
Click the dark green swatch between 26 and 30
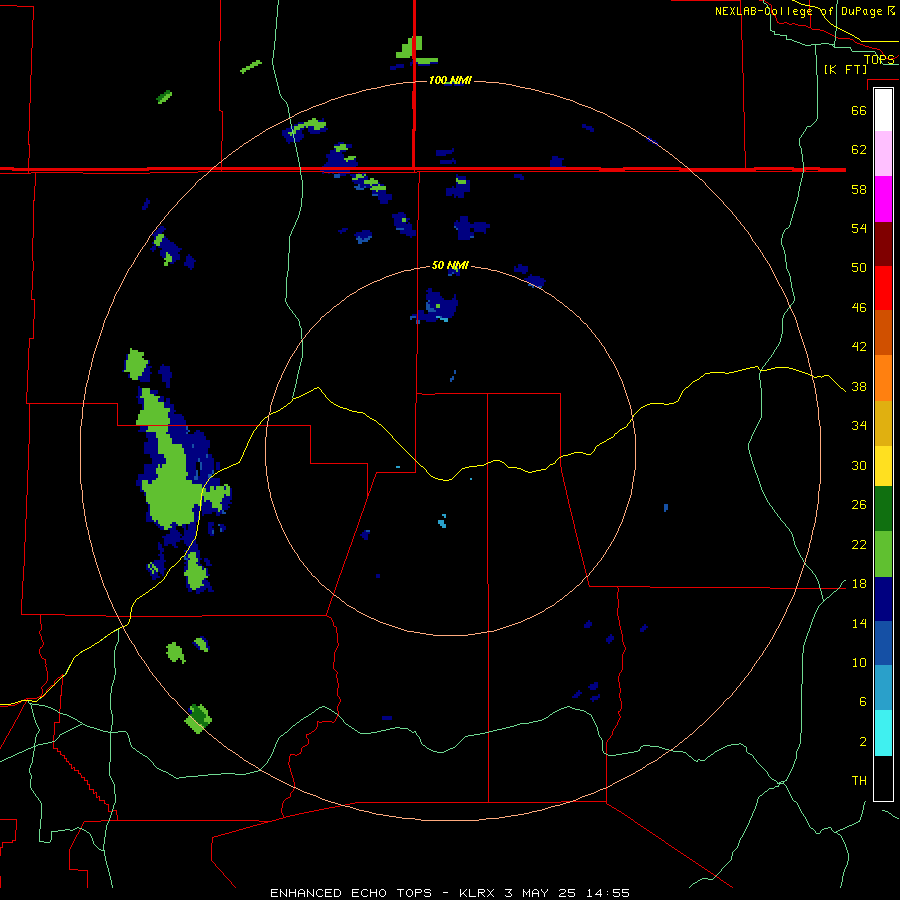883,509
